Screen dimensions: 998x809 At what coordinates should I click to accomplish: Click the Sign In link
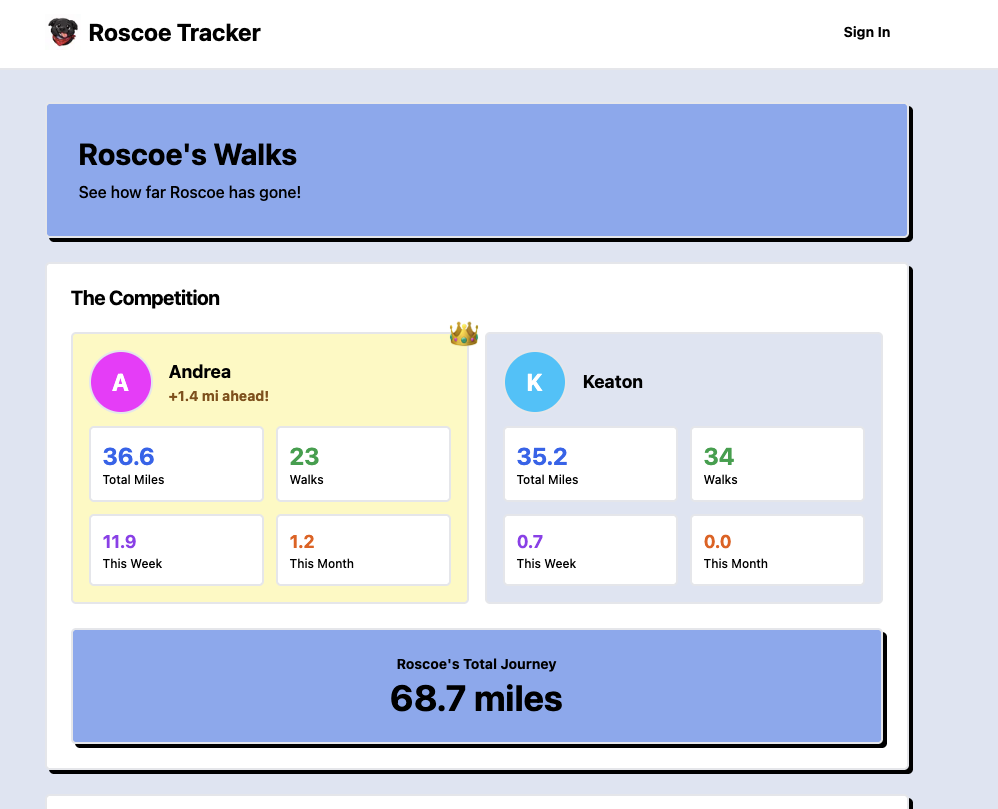tap(866, 32)
